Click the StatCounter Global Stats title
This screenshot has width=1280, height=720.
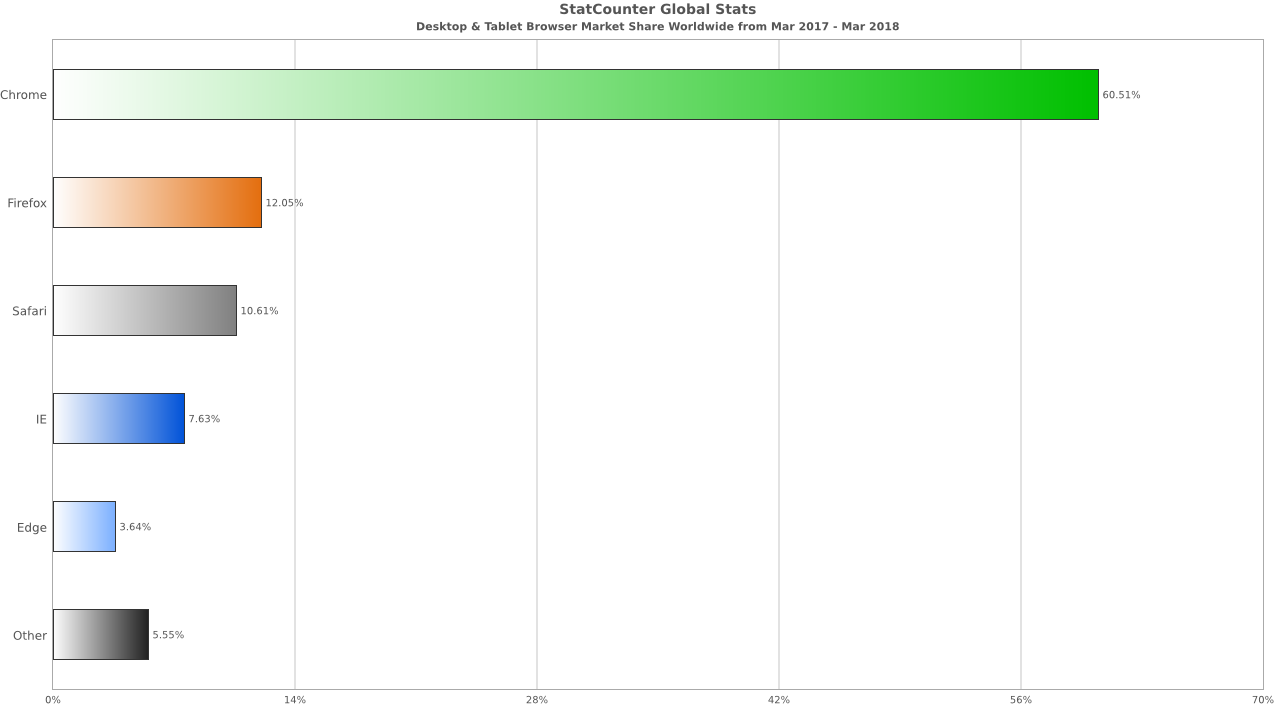pos(657,10)
